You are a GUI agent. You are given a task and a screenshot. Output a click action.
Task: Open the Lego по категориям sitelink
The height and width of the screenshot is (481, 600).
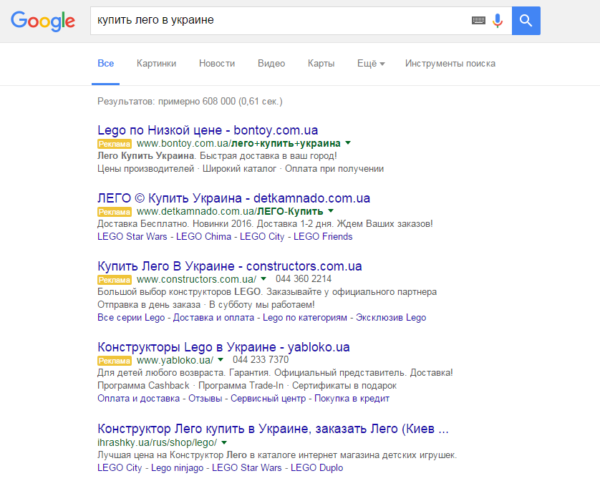coord(305,318)
